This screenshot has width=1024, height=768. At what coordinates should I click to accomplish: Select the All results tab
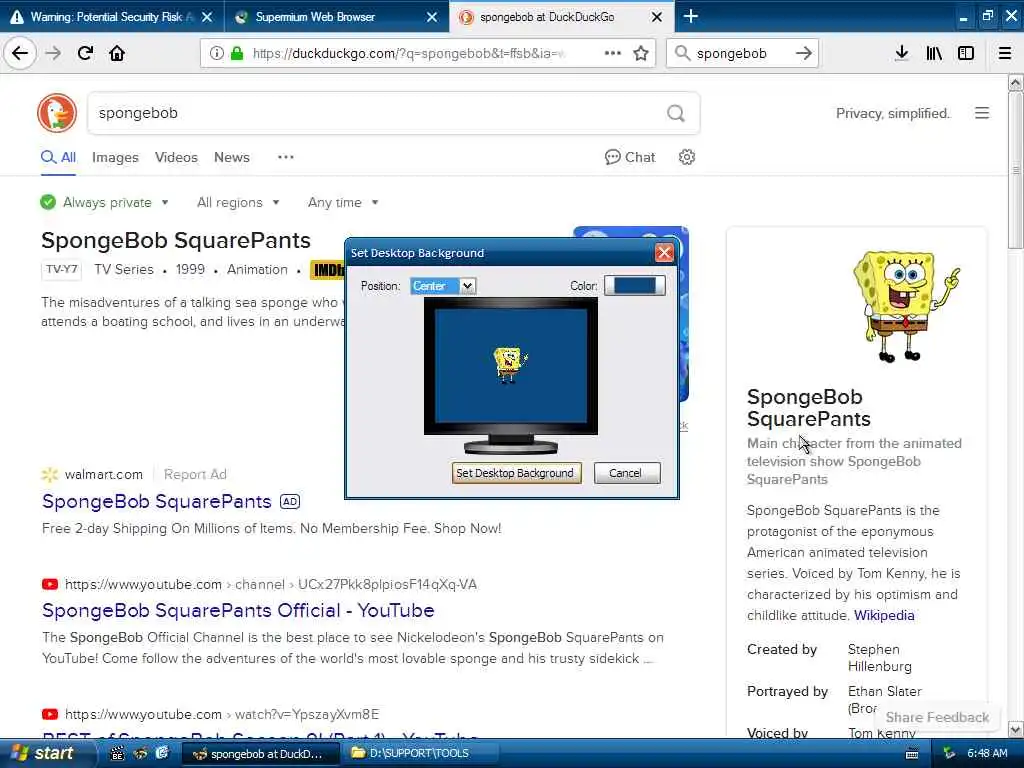tap(59, 157)
